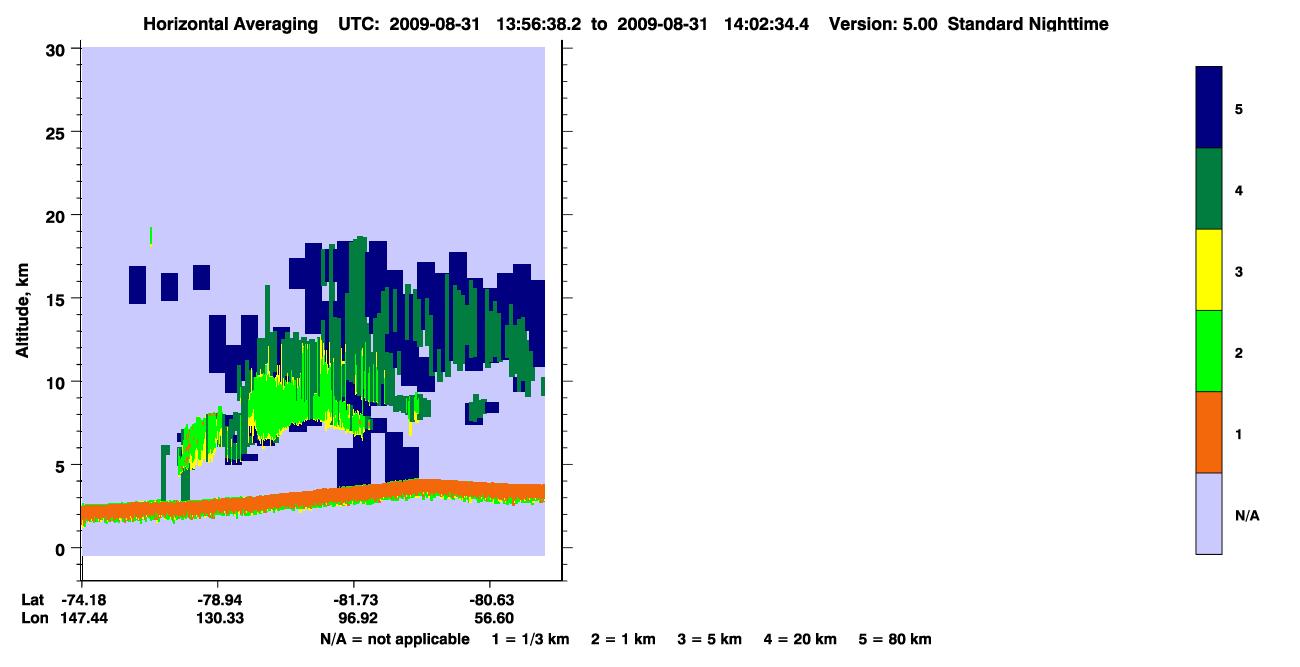This screenshot has height=667, width=1300.
Task: Click the colorbar label 5
Action: click(1239, 108)
